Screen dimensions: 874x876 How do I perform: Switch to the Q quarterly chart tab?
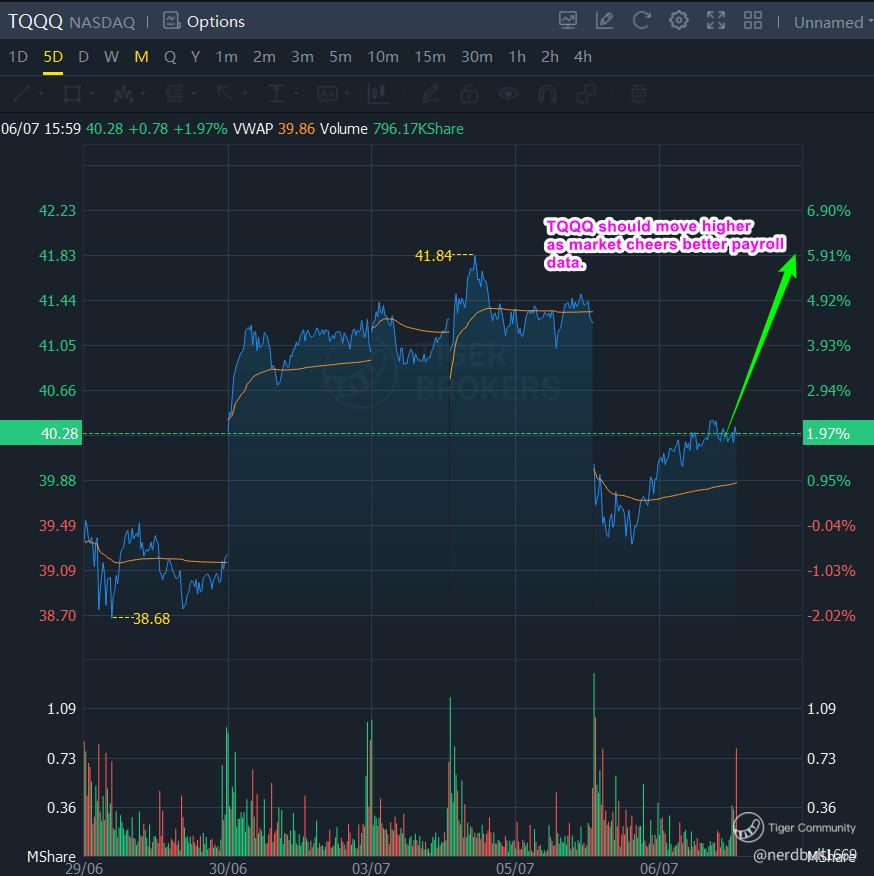[170, 56]
